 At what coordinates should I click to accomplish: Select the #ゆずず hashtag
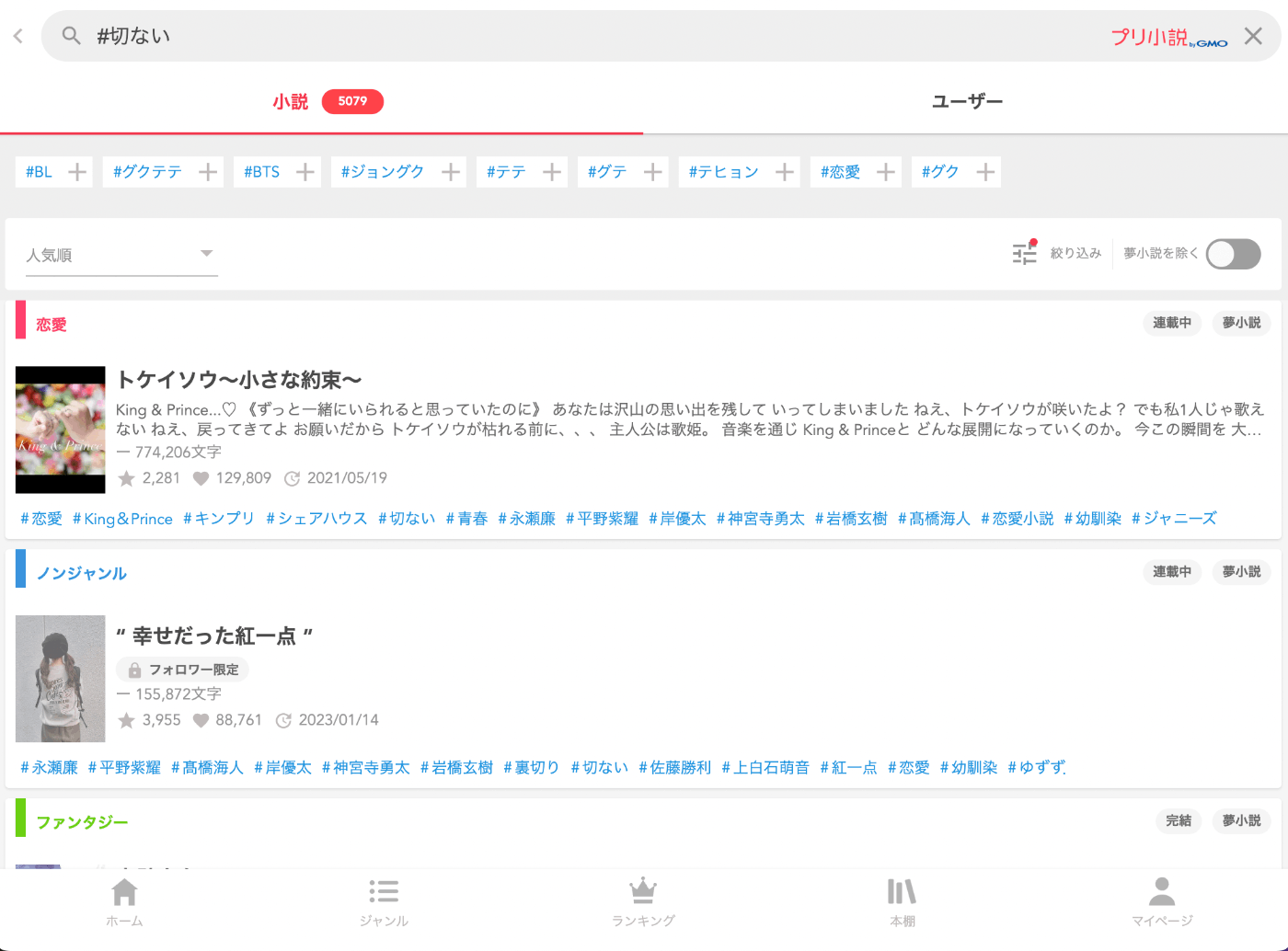[1037, 767]
